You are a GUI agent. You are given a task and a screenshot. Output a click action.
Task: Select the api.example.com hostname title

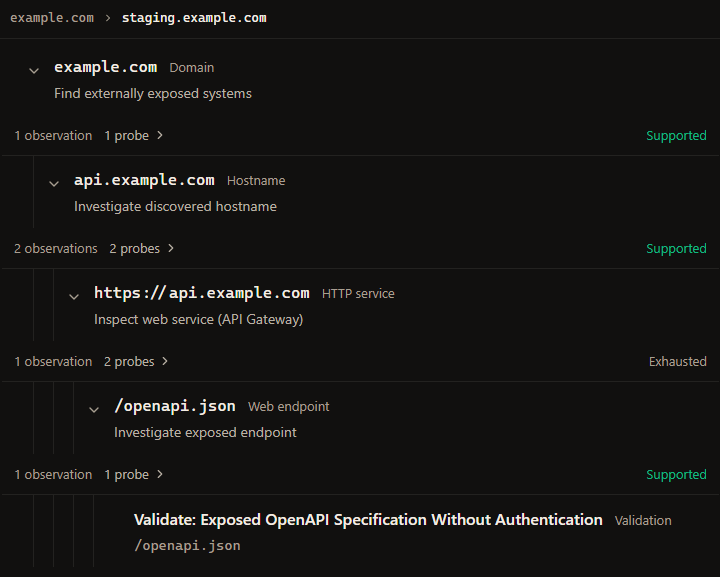point(144,180)
